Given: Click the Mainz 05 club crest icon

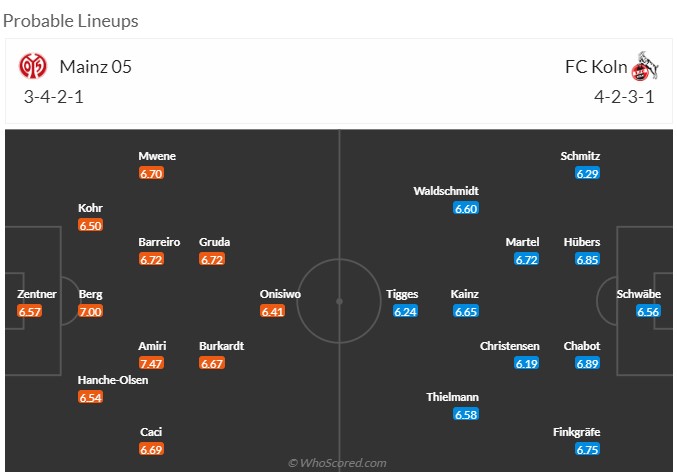Looking at the screenshot, I should (34, 67).
